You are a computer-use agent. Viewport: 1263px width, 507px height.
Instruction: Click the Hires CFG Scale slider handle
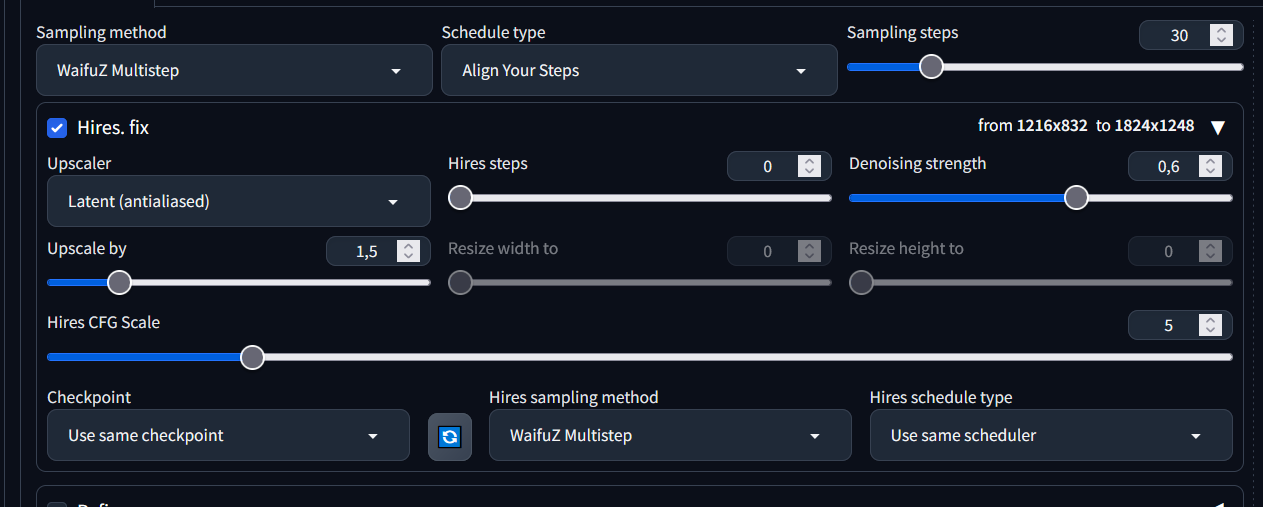point(253,357)
